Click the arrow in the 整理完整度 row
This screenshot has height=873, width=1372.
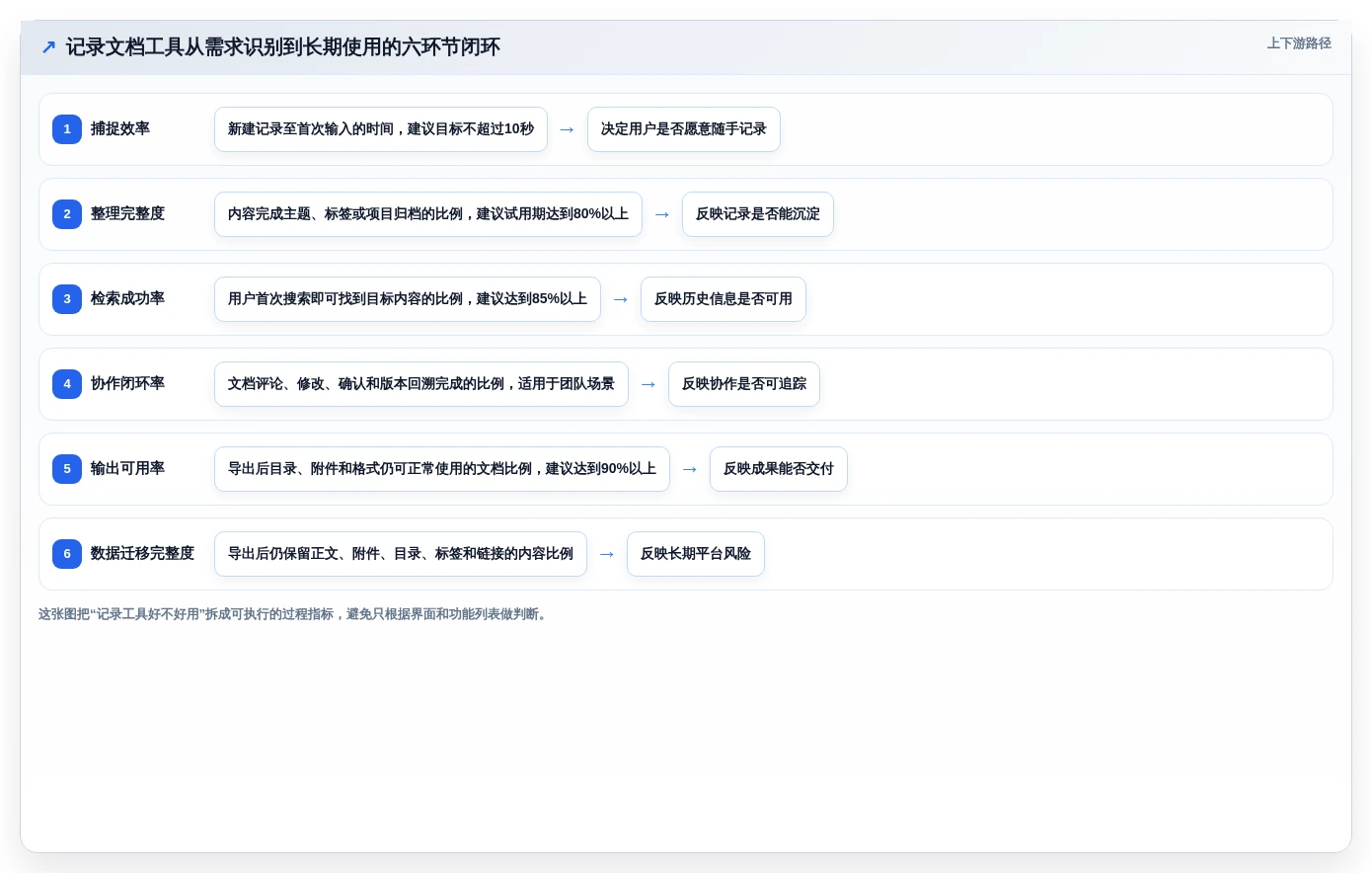coord(662,214)
